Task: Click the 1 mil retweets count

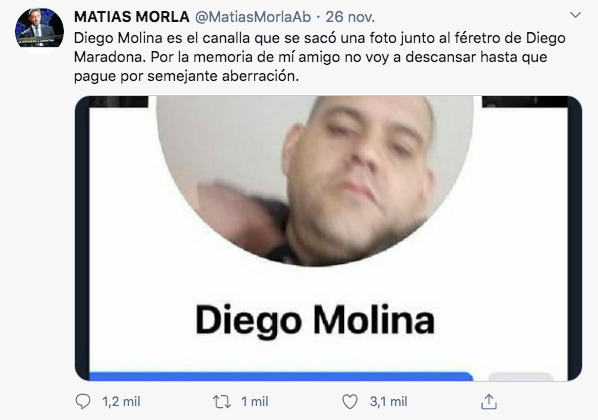Action: point(255,402)
